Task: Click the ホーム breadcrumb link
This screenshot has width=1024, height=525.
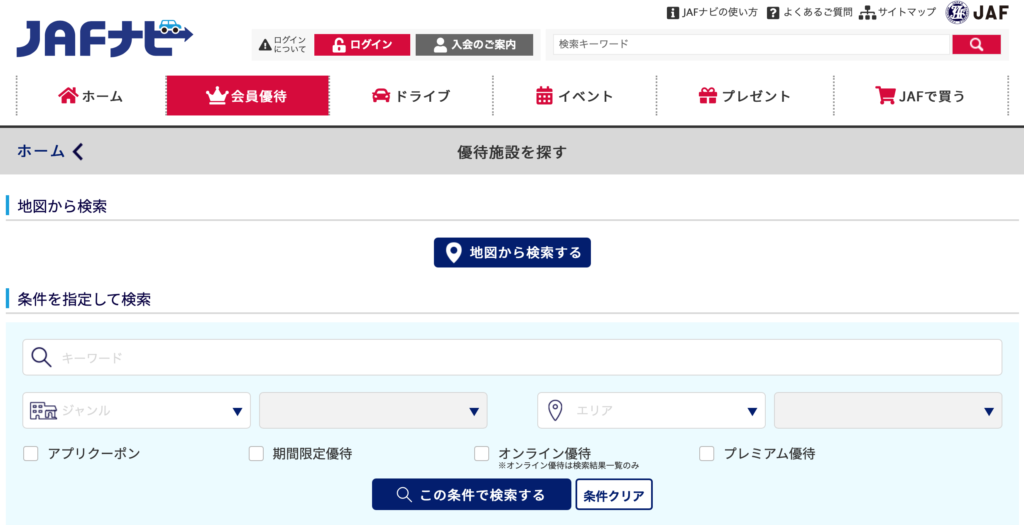Action: coord(40,151)
